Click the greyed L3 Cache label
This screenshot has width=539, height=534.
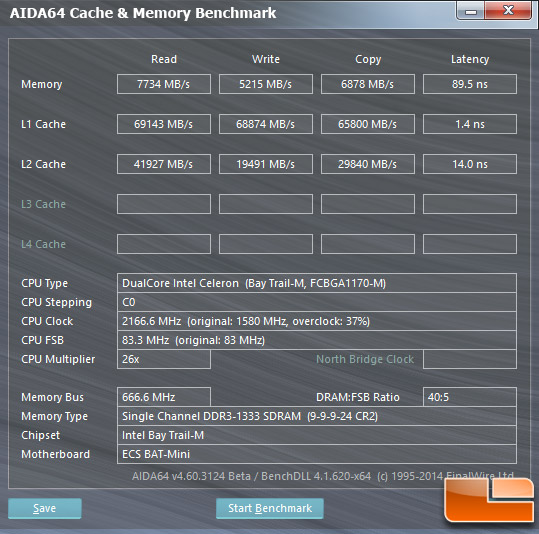(x=43, y=204)
